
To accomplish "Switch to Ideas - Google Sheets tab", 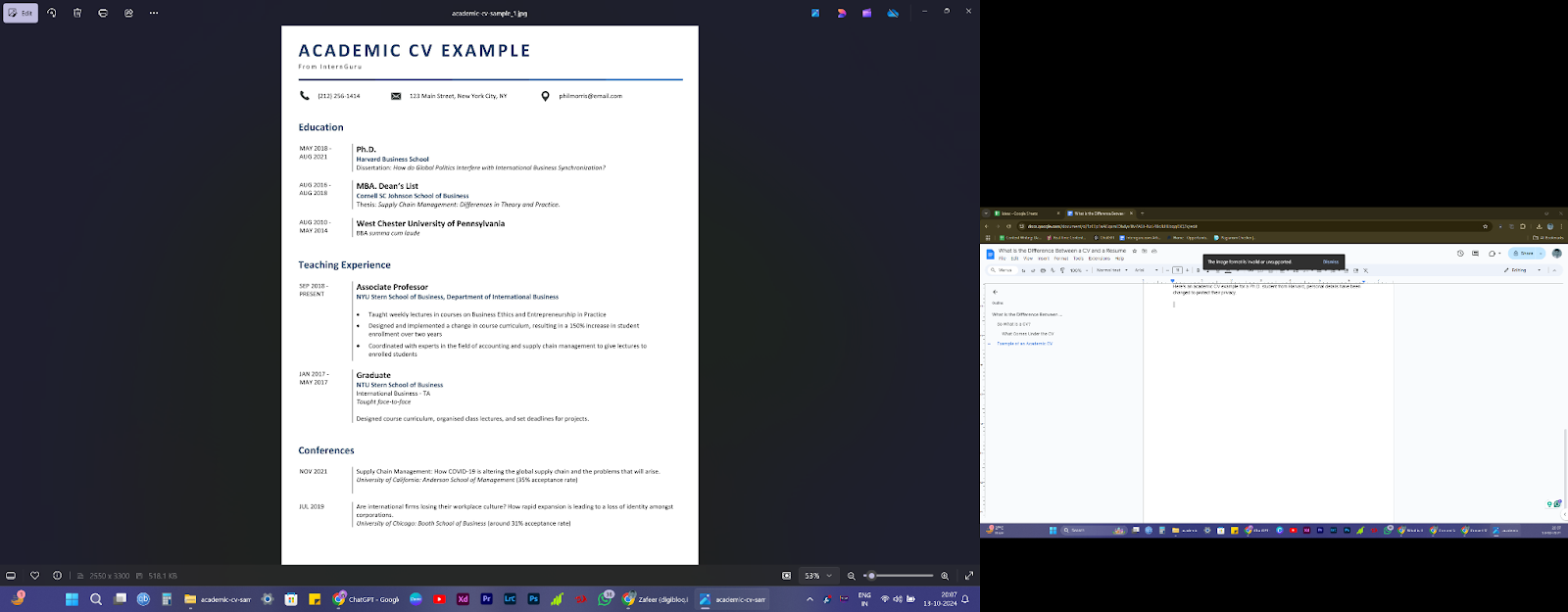I will click(x=1026, y=213).
